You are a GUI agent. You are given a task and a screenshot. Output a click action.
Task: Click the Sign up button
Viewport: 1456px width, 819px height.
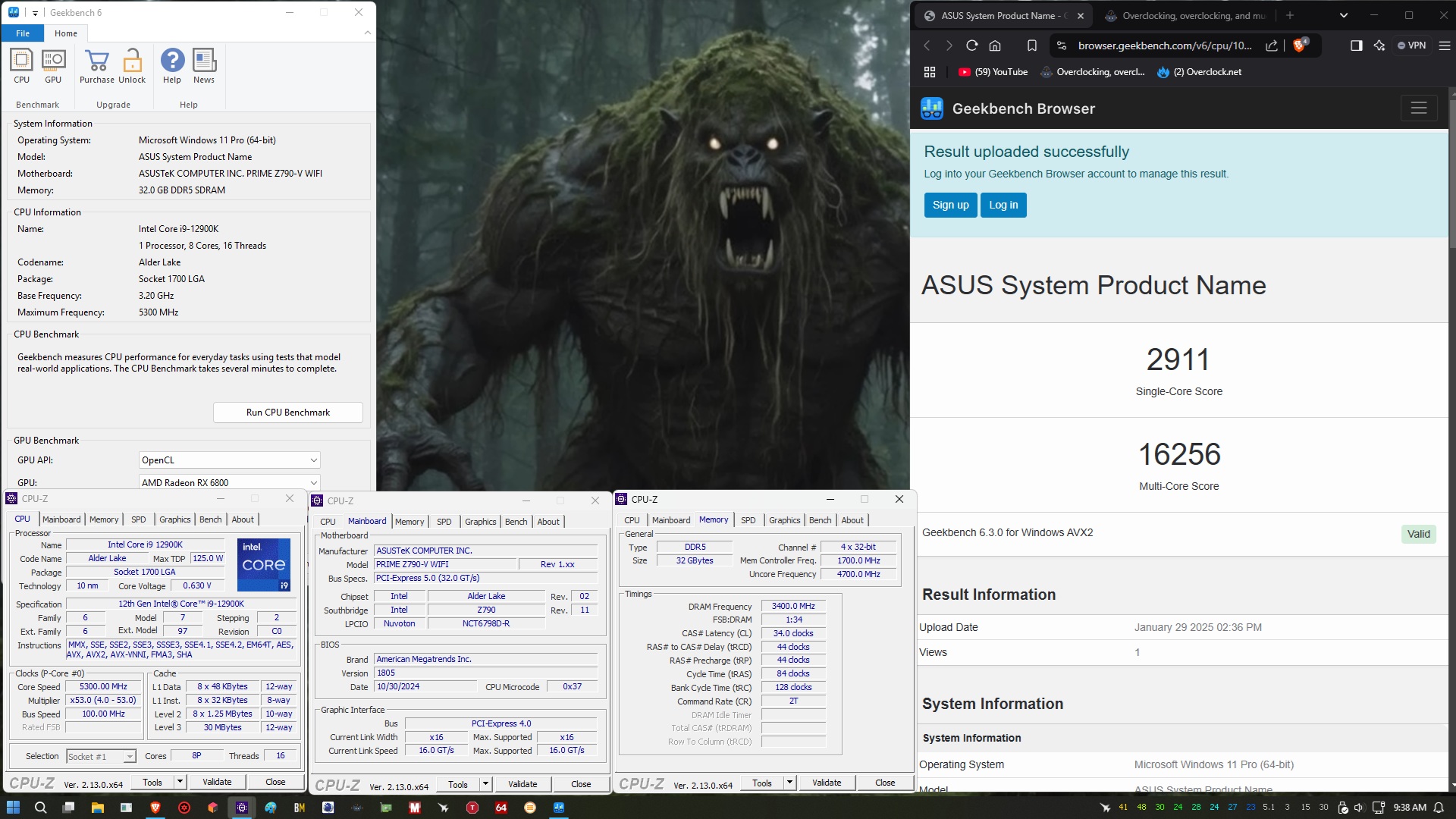[950, 205]
